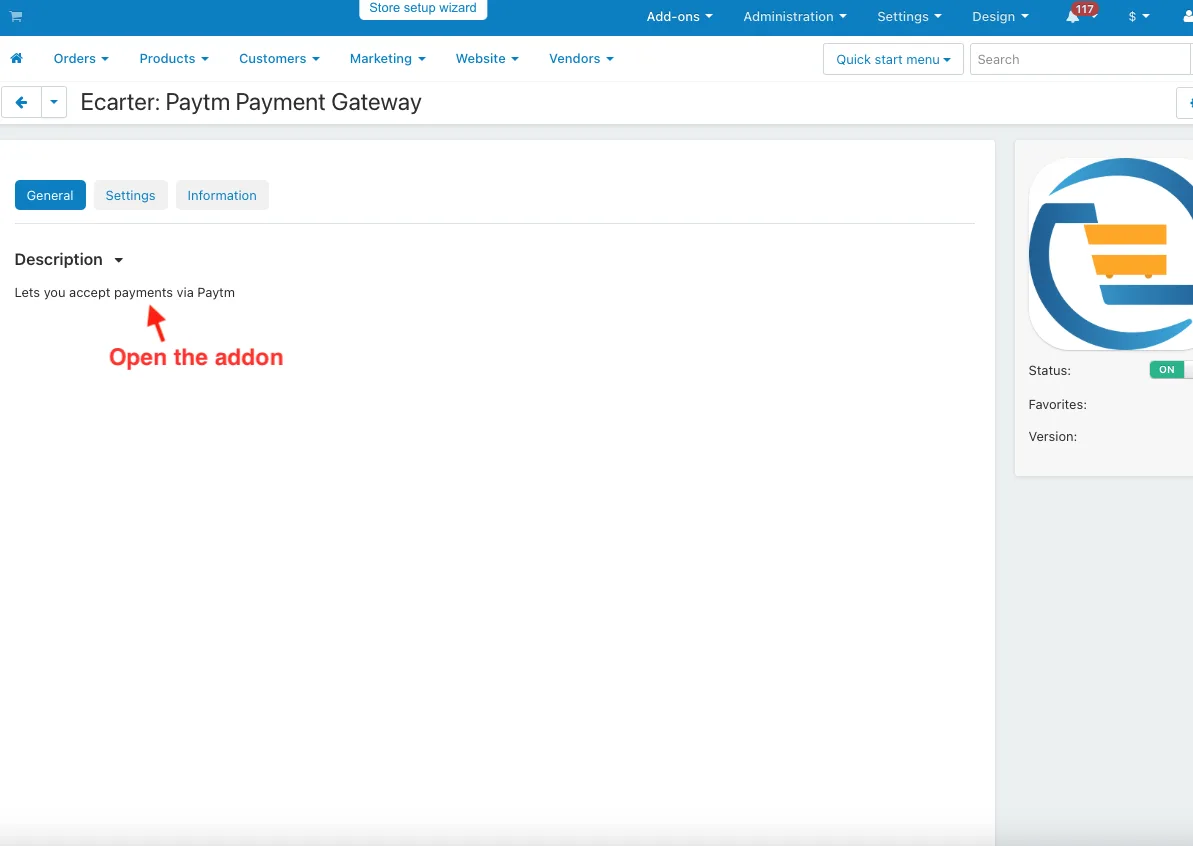Collapse the Description section
This screenshot has width=1193, height=846.
[68, 259]
